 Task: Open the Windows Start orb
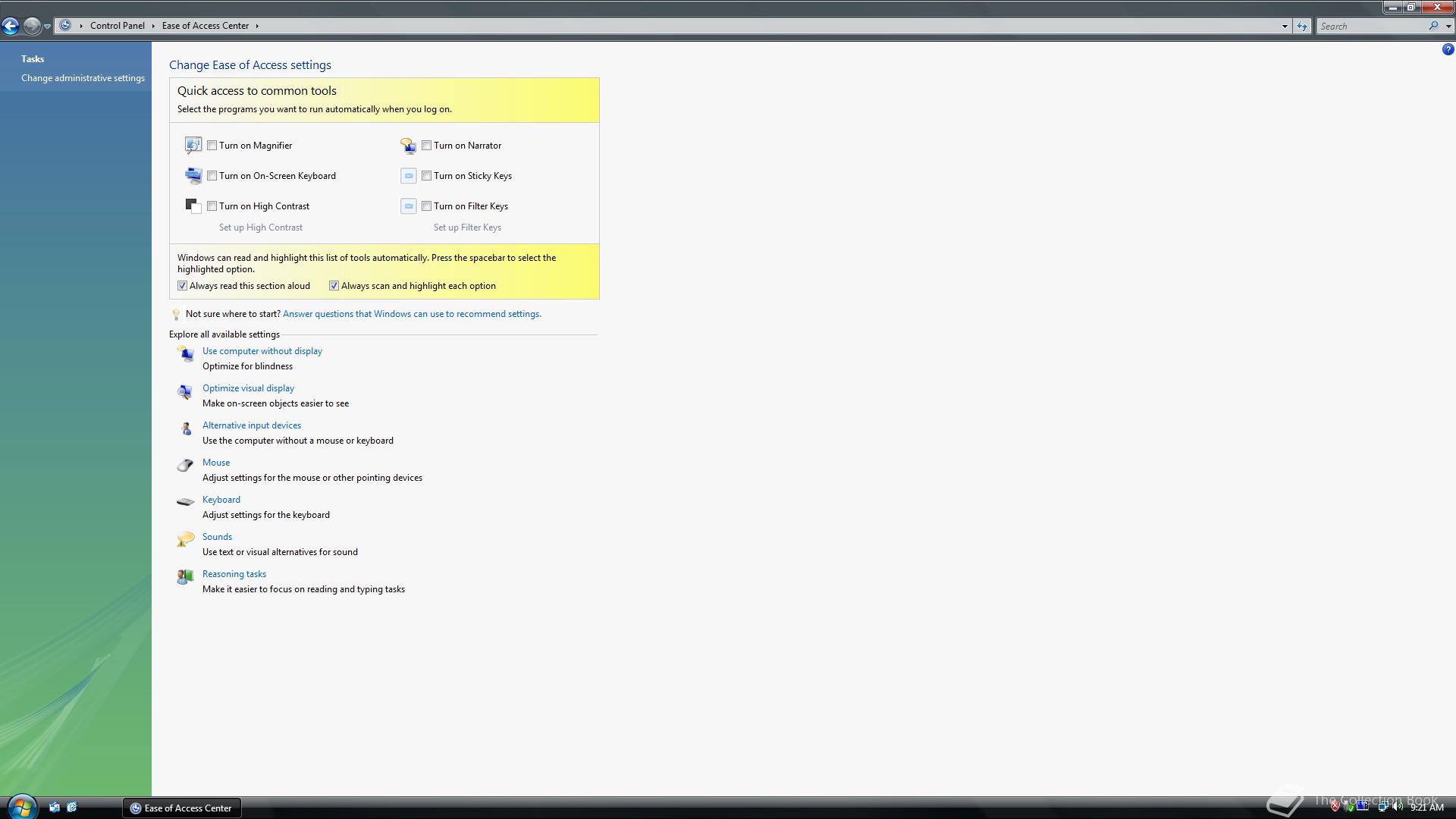pyautogui.click(x=21, y=806)
